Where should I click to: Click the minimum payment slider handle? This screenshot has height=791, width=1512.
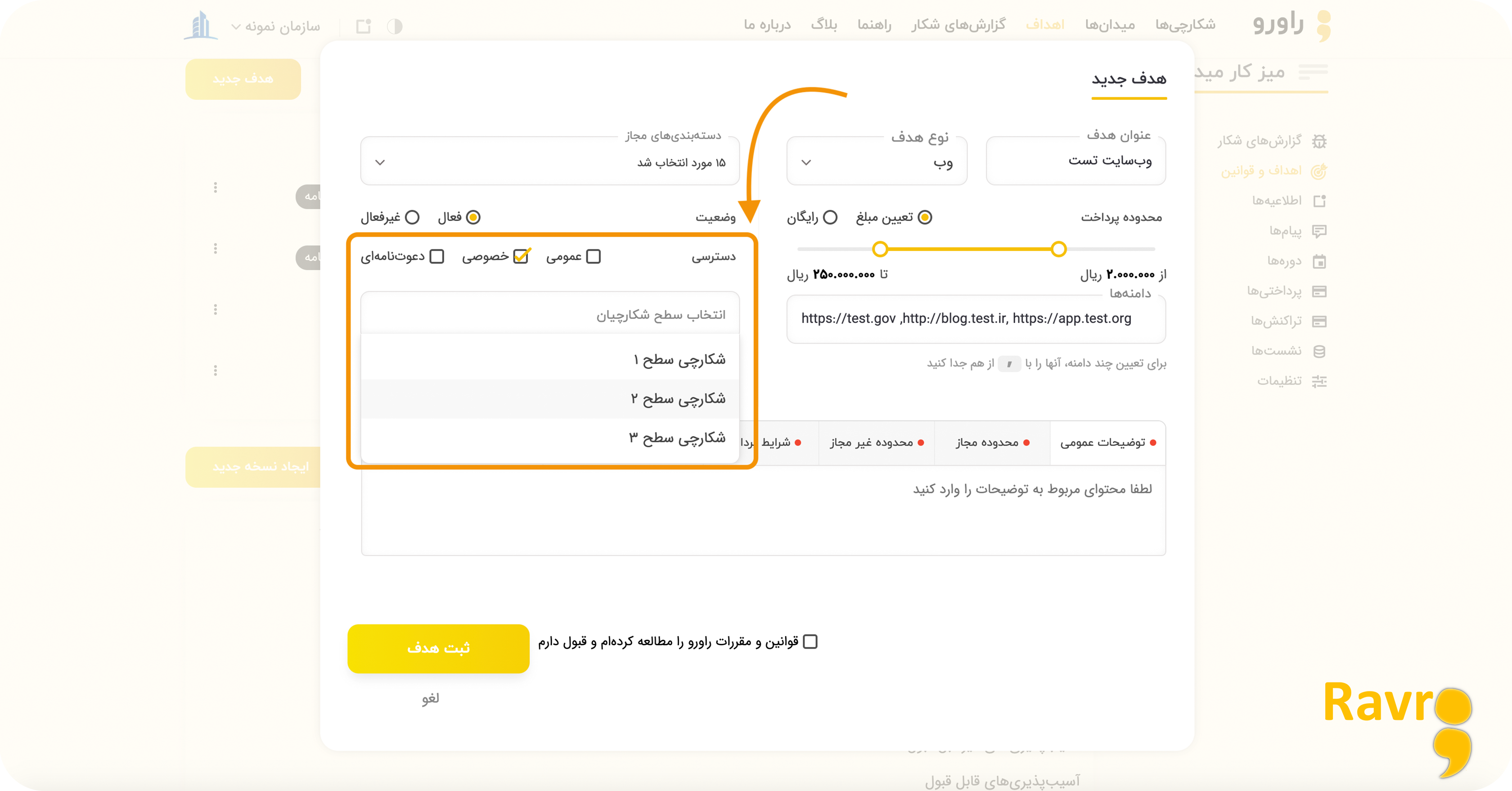1058,249
